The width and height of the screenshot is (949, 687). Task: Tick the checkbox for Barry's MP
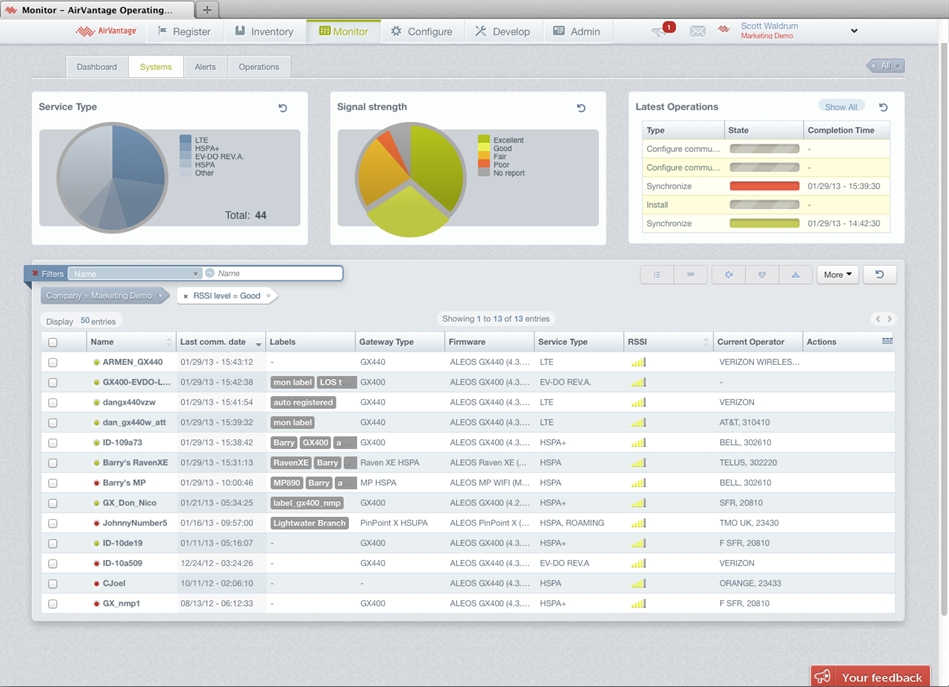[53, 483]
